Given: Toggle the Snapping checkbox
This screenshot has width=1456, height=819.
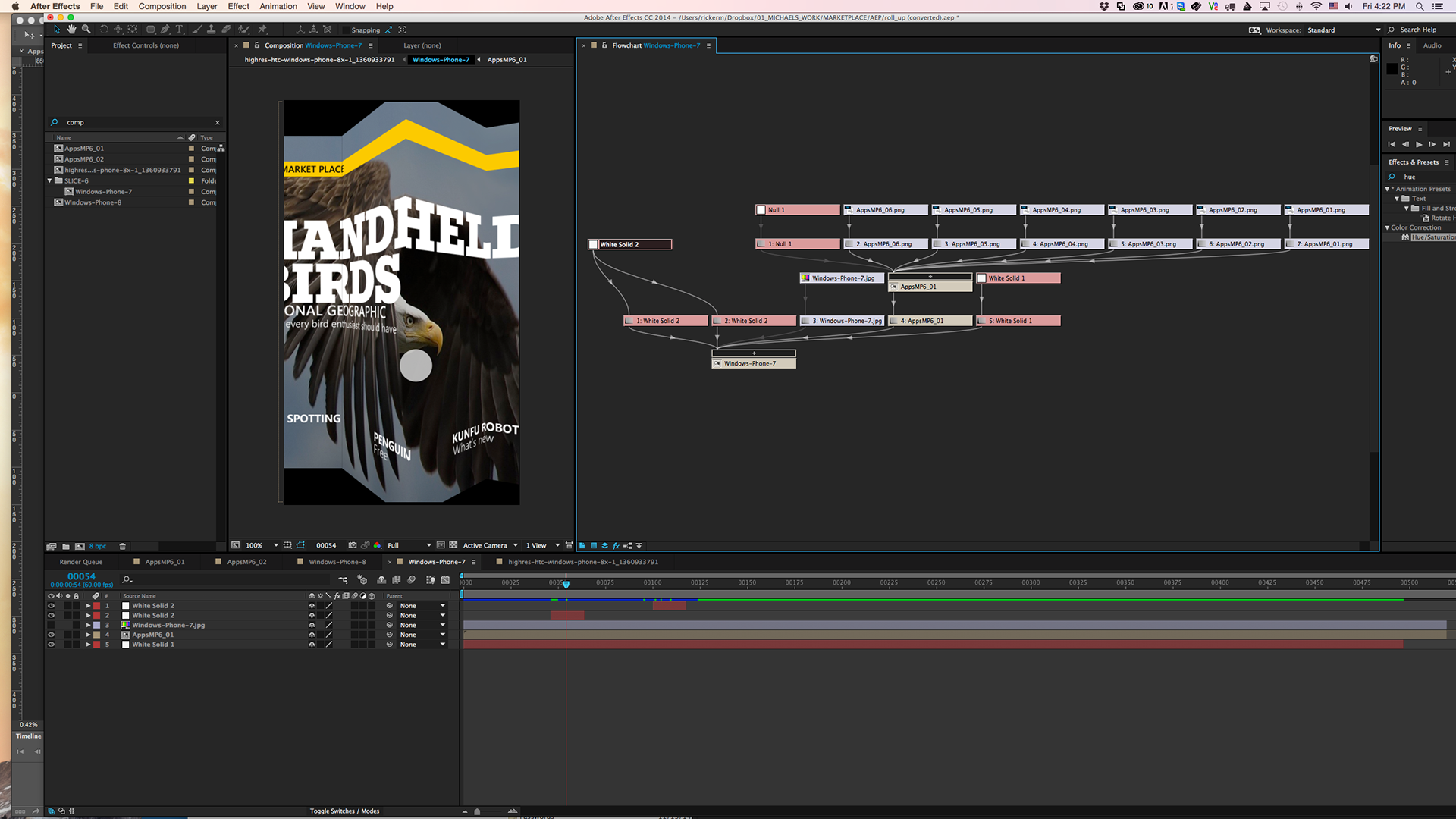Looking at the screenshot, I should click(346, 30).
